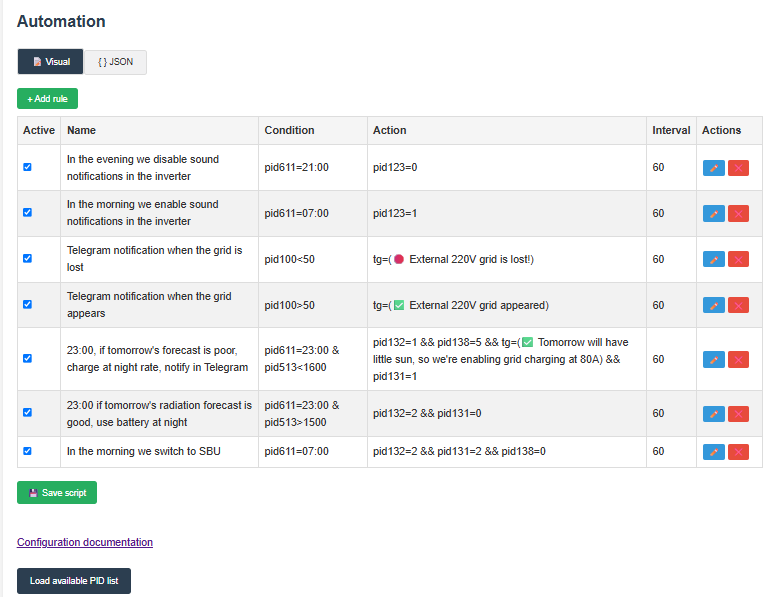Screen dimensions: 765x597
Task: Click the Interval column header
Action: click(671, 130)
